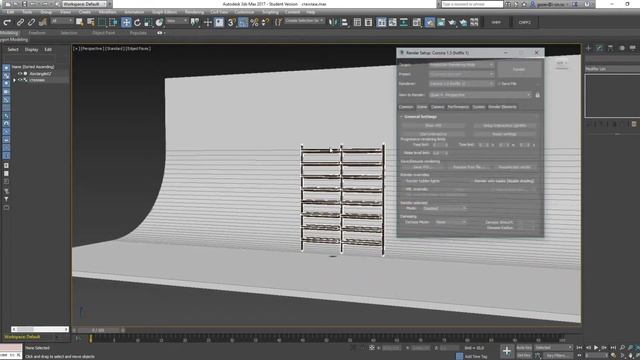Image resolution: width=640 pixels, height=360 pixels.
Task: Toggle Angle Snap
Action: (x=243, y=22)
